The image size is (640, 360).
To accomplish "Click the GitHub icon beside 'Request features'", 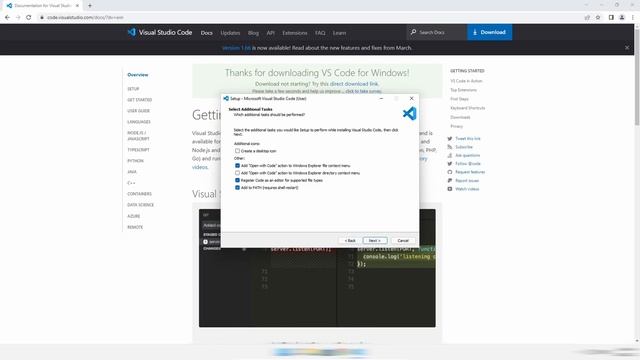I will [x=450, y=172].
